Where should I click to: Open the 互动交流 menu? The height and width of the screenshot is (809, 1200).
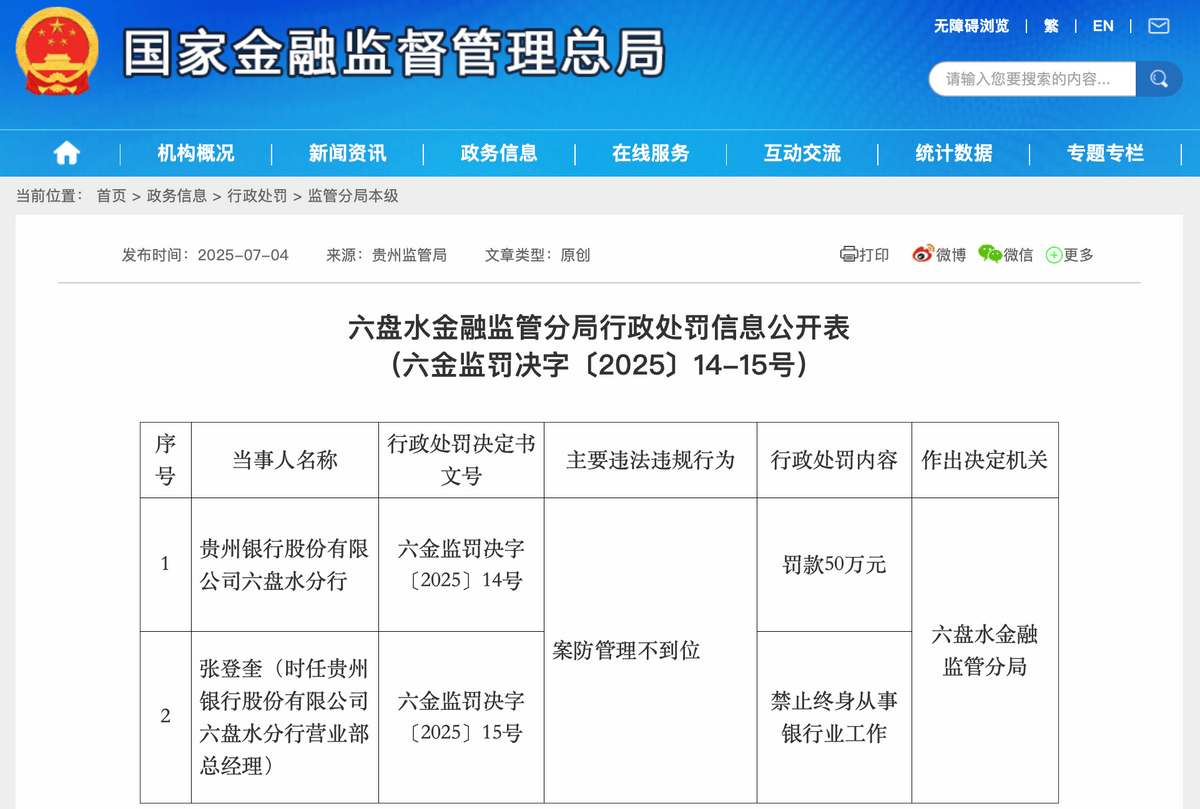tap(803, 153)
